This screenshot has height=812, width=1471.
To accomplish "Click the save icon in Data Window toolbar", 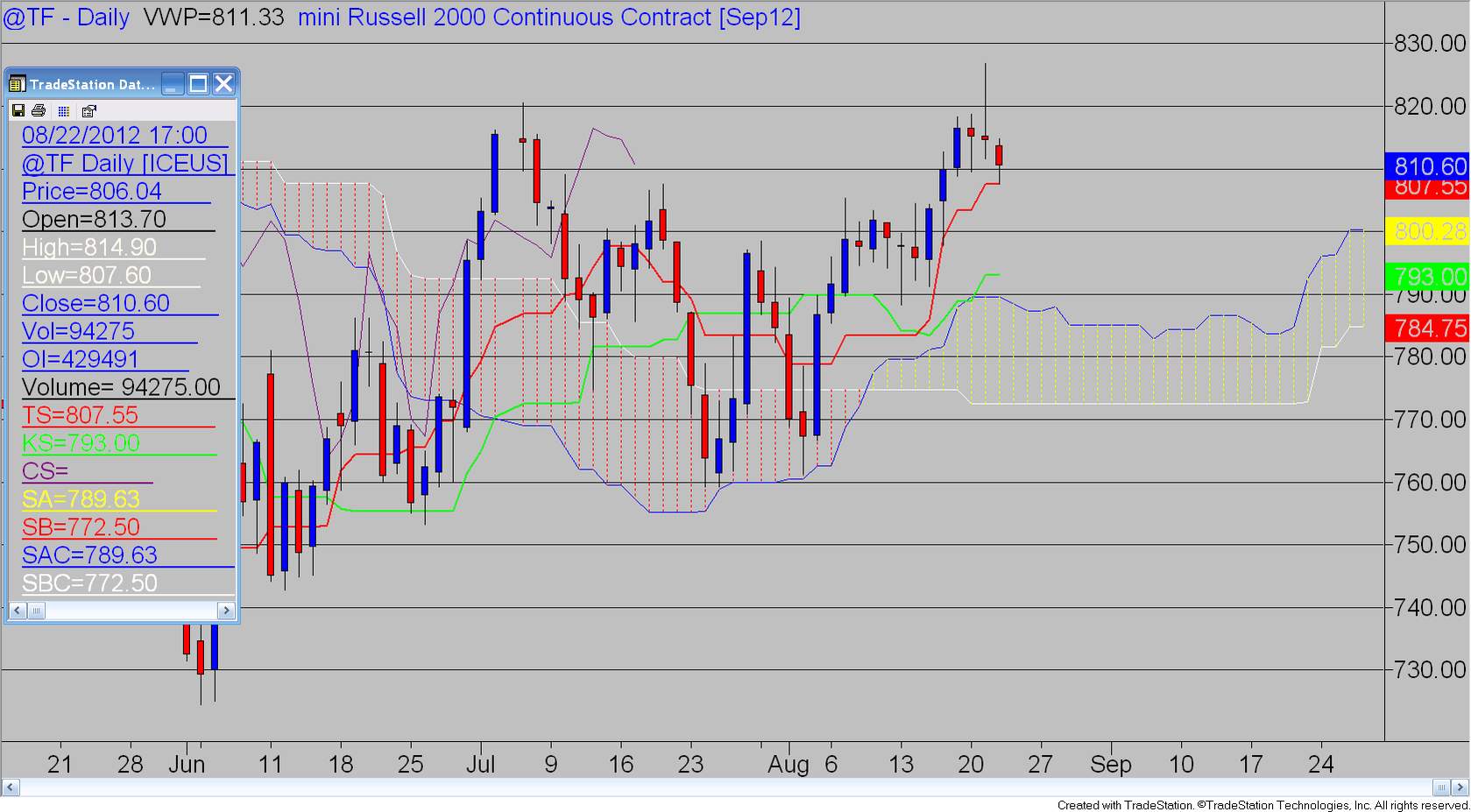I will click(x=18, y=110).
